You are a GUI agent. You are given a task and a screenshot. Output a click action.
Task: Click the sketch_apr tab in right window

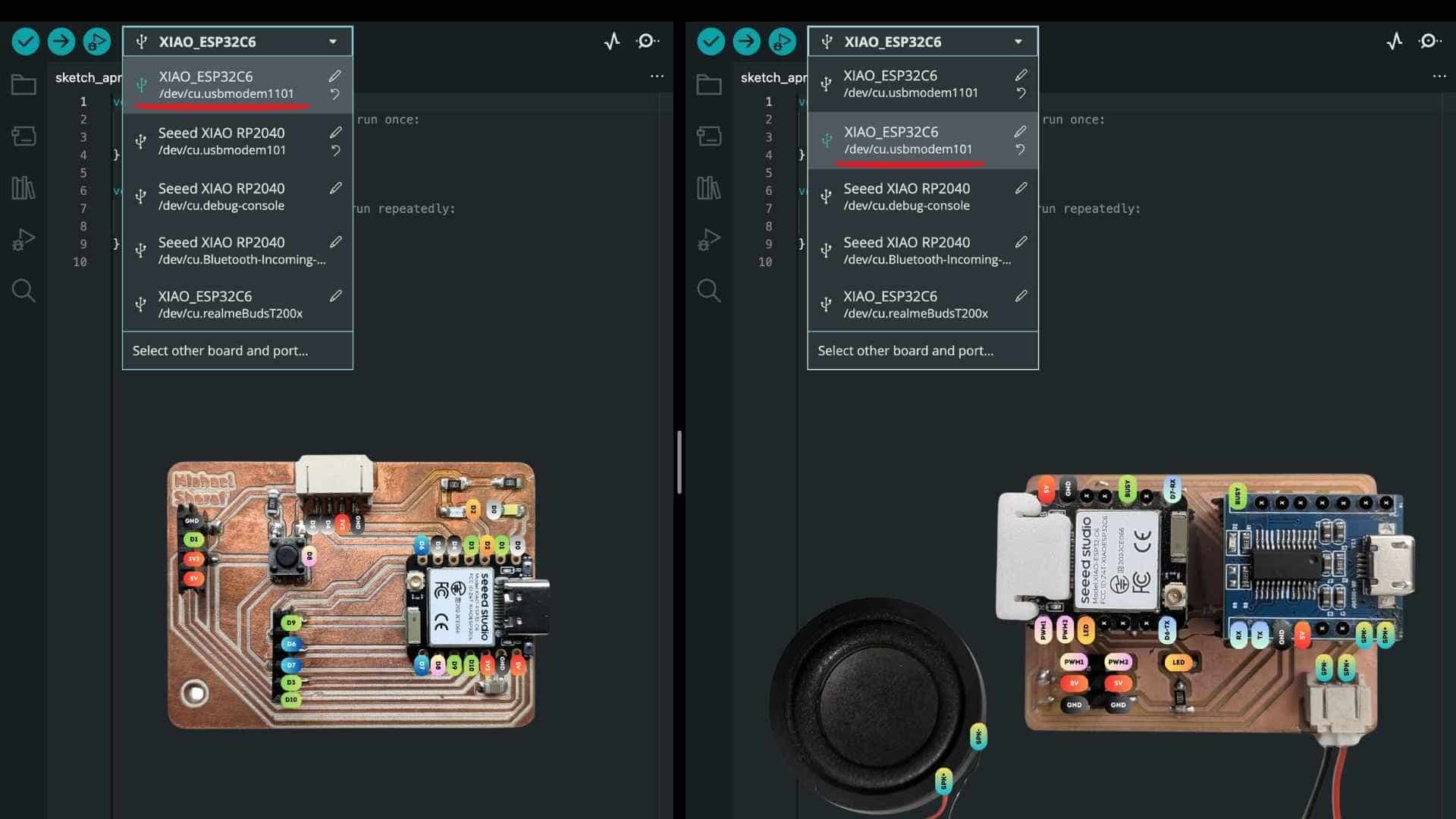click(773, 77)
